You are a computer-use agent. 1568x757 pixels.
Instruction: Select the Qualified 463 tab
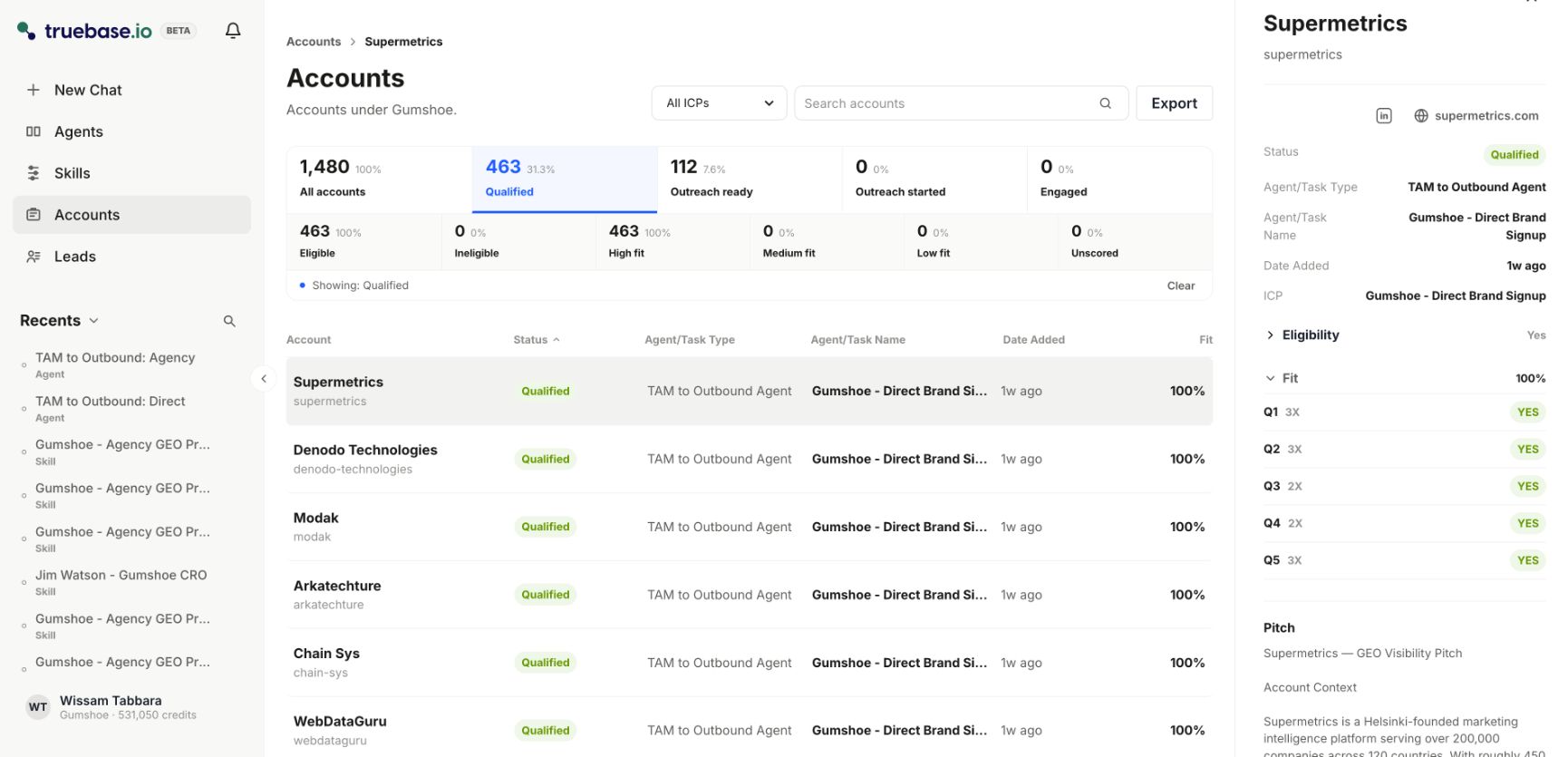[565, 179]
